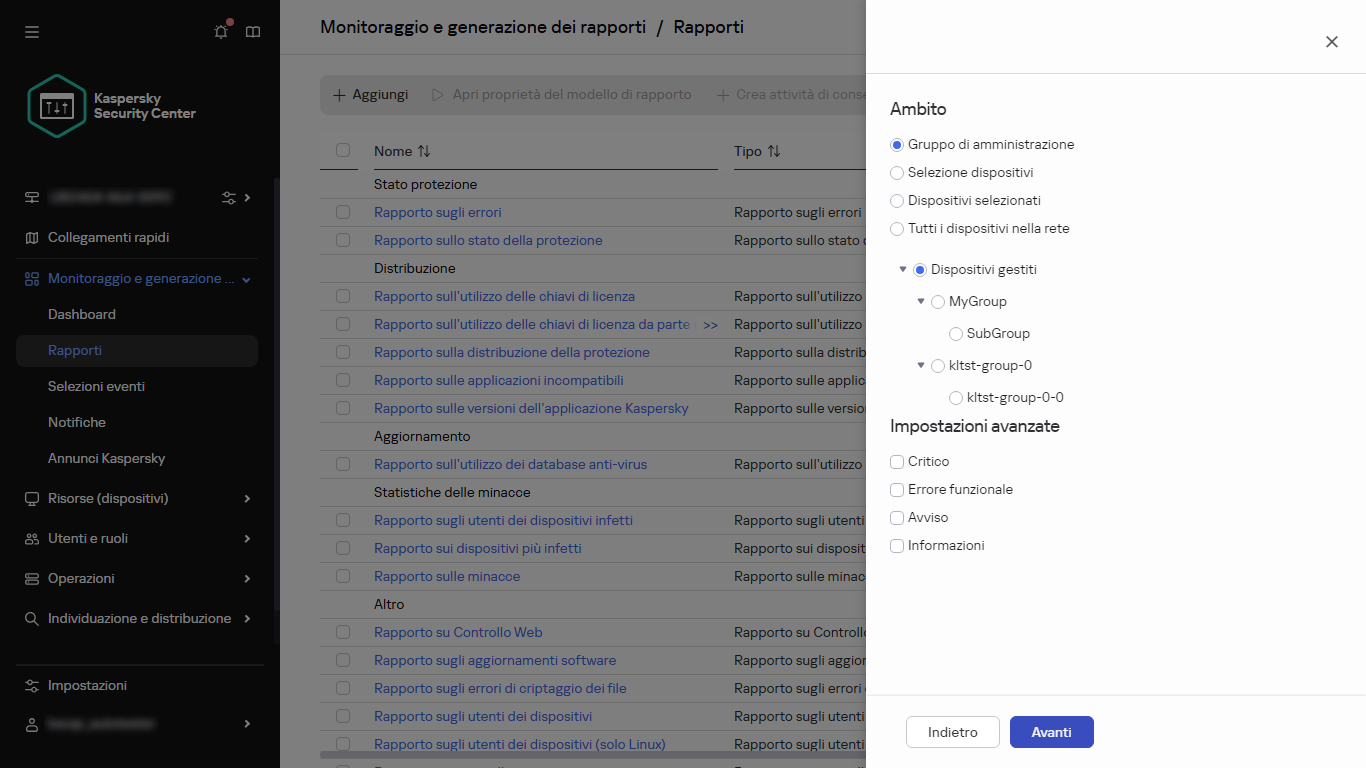The height and width of the screenshot is (768, 1366).
Task: Collapse the Monitoraggio e generazione sidebar section
Action: pos(245,278)
